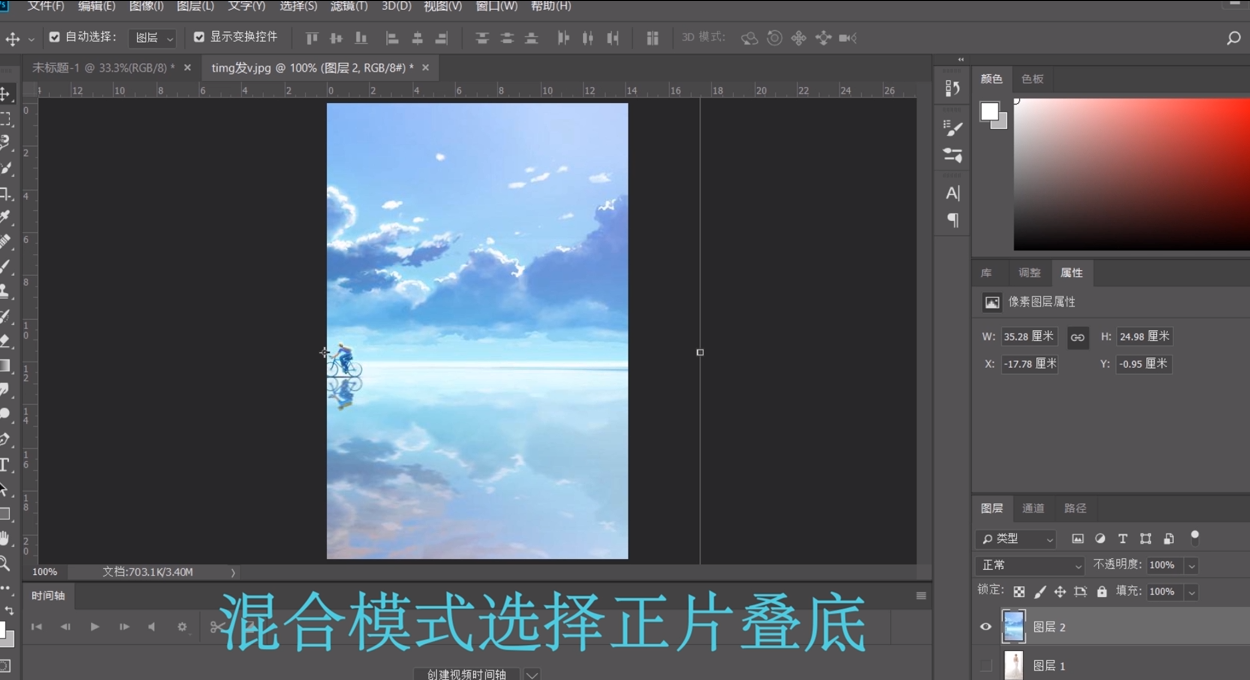This screenshot has width=1250, height=680.
Task: Click distribute top edges icon
Action: tap(482, 38)
